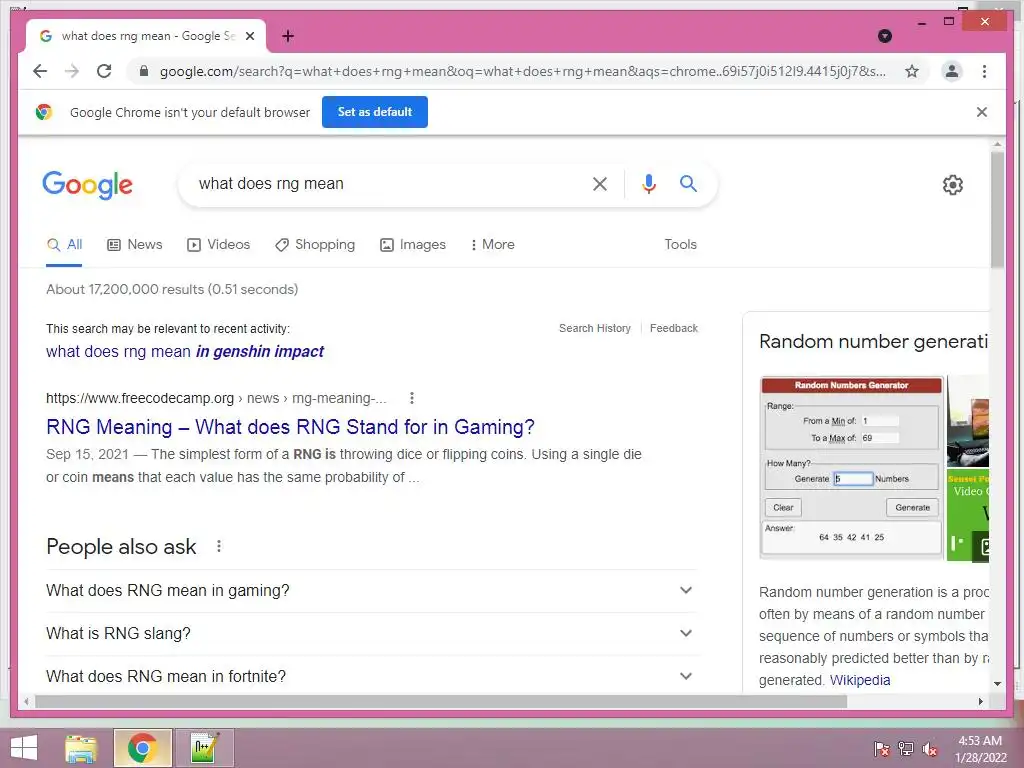Dismiss the default browser notification bar
Screen dimensions: 1024x768
981,112
